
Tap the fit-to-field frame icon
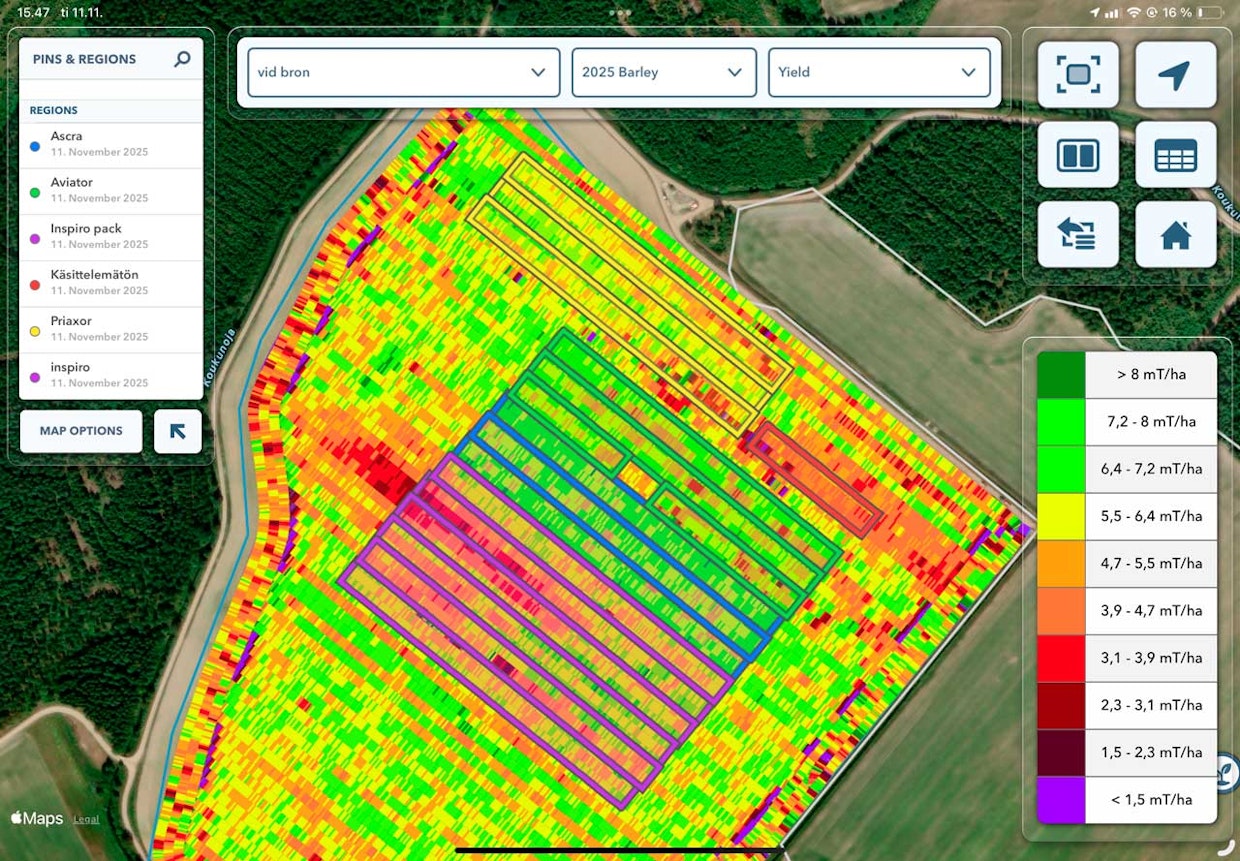1078,75
